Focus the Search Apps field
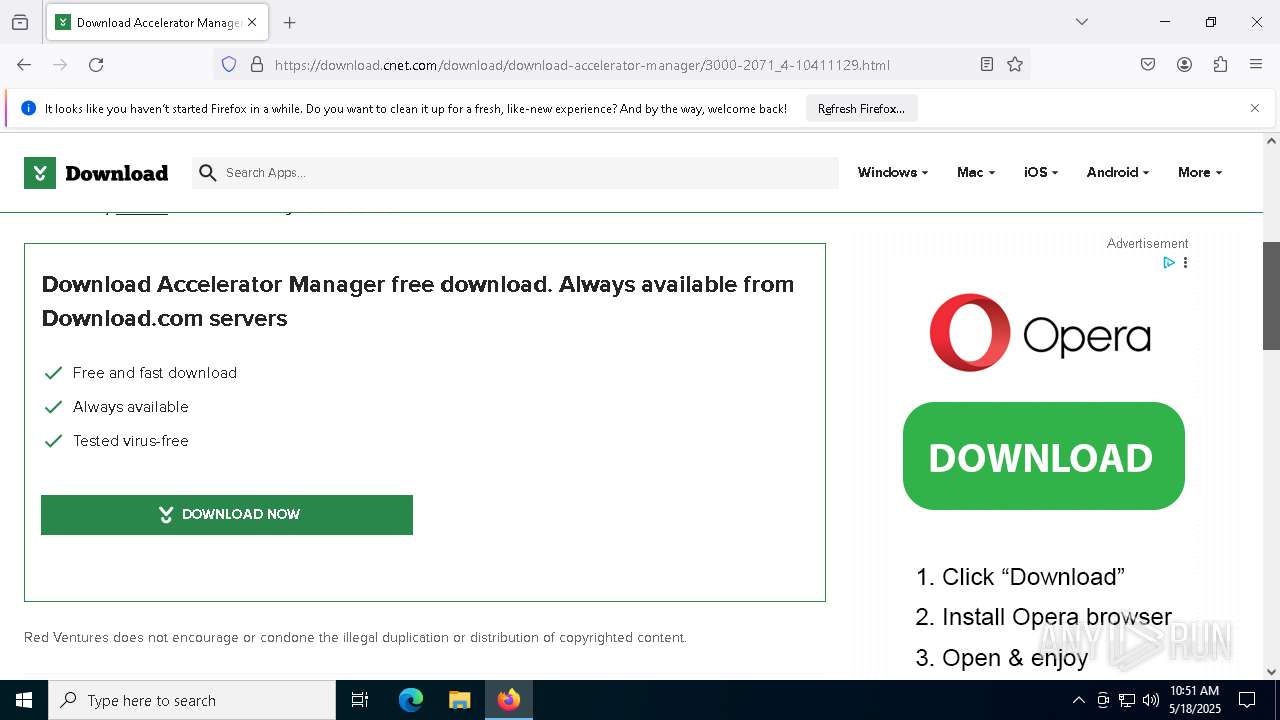 point(515,173)
